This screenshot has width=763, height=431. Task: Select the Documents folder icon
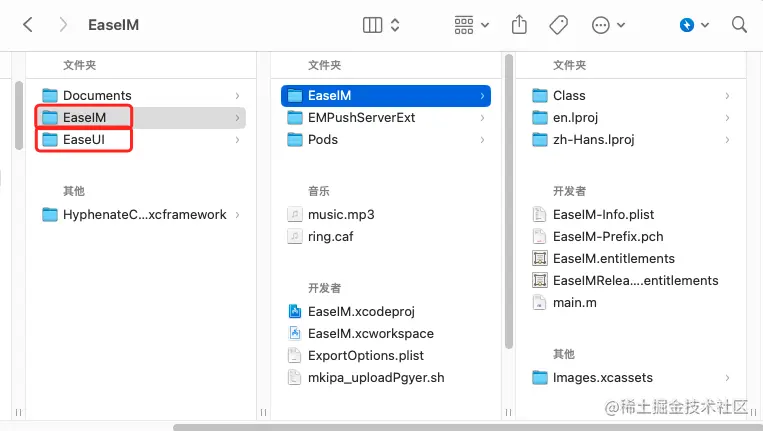click(50, 95)
